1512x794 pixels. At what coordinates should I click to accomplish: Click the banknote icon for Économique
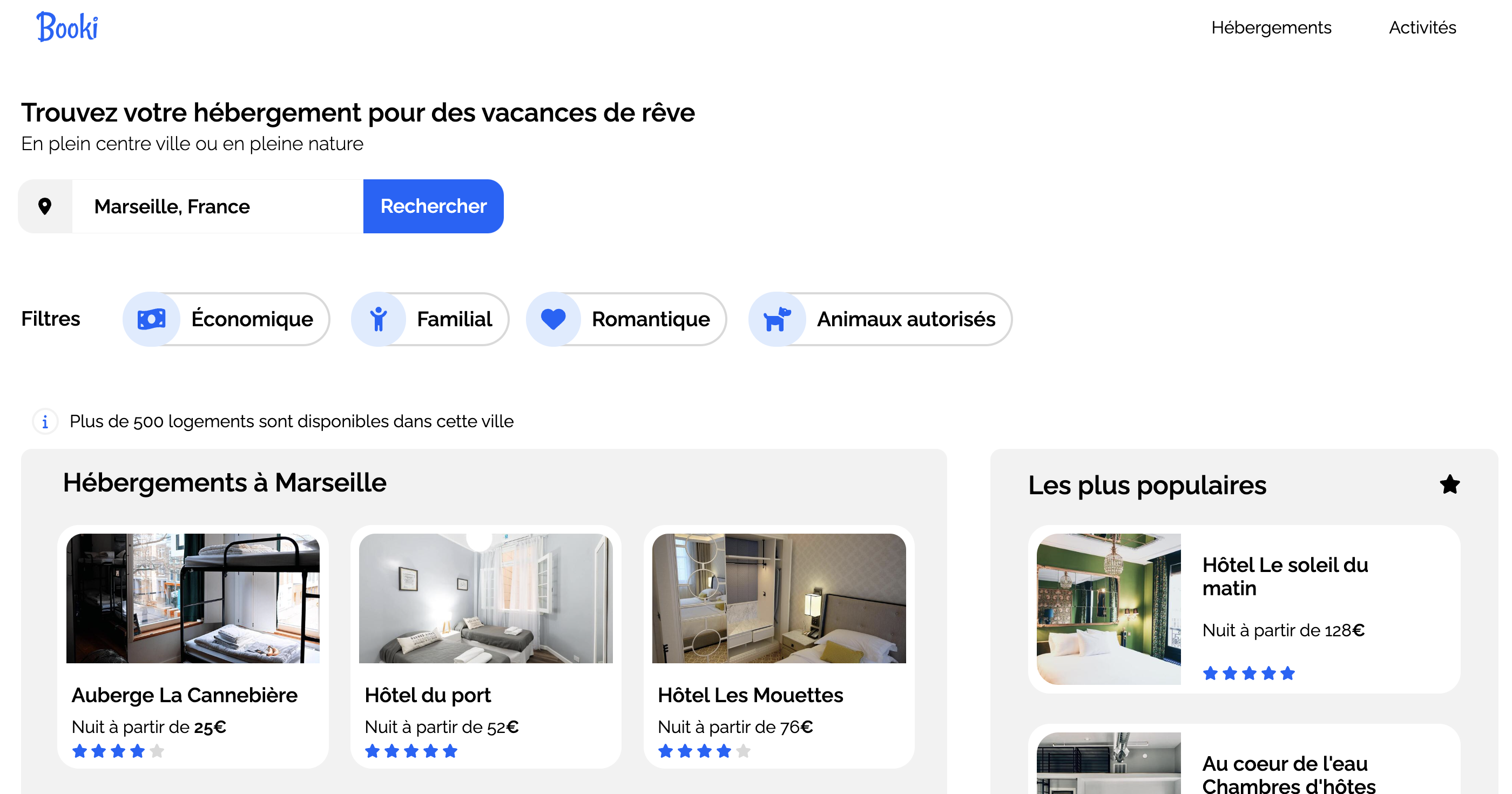point(151,319)
